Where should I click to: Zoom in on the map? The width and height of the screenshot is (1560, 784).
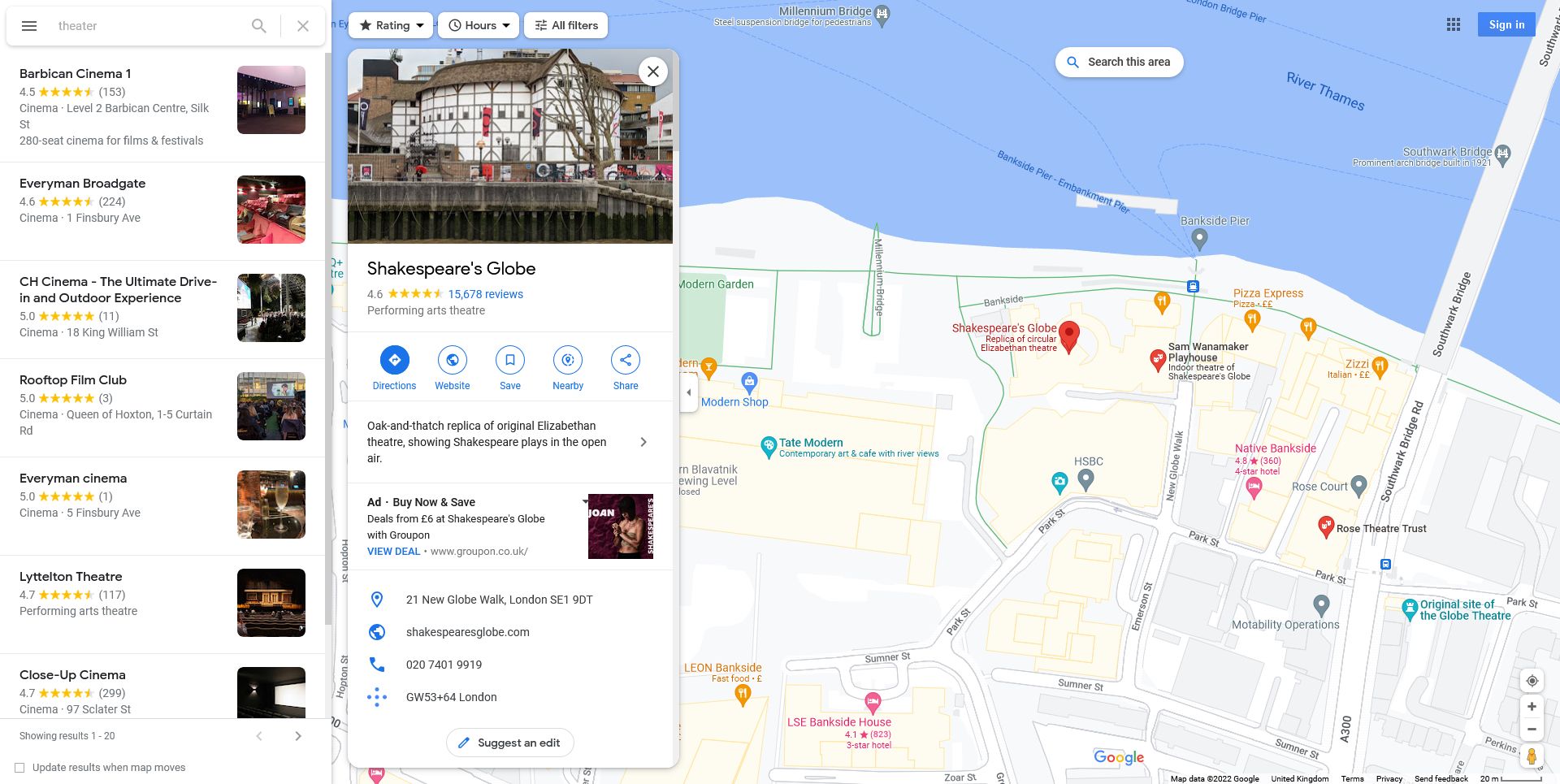pos(1532,707)
